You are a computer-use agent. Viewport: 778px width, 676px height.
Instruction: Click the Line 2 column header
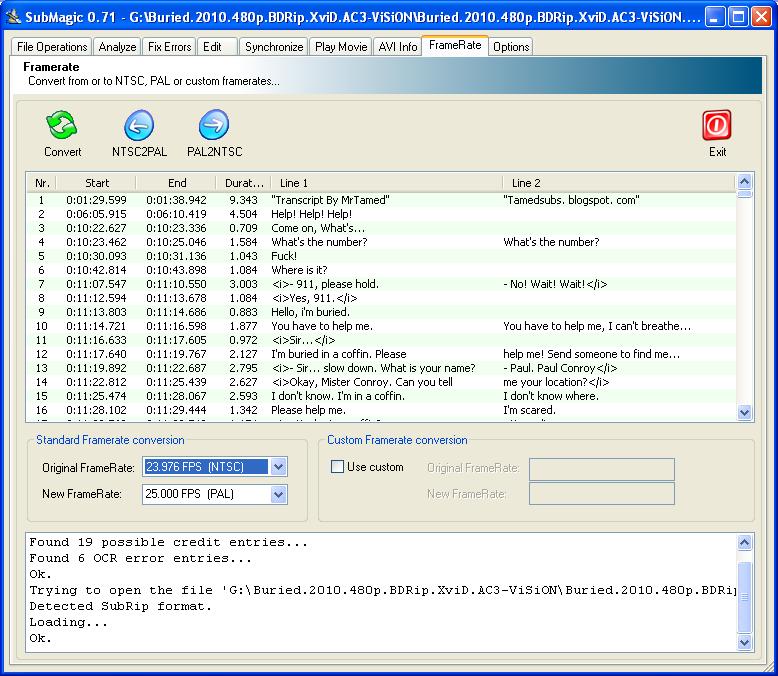tap(619, 183)
